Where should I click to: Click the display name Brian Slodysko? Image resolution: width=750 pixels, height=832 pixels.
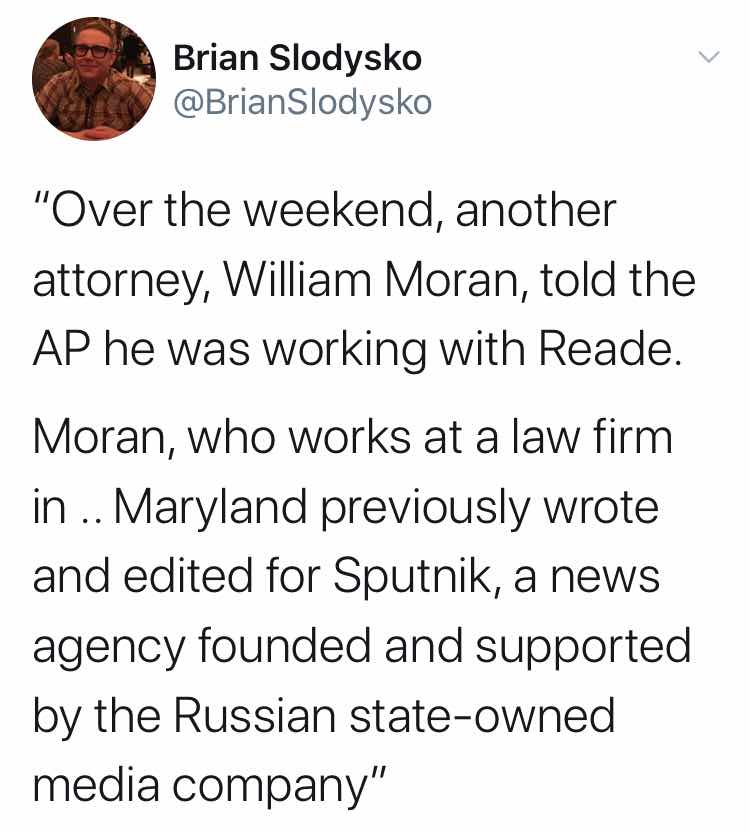click(x=297, y=58)
